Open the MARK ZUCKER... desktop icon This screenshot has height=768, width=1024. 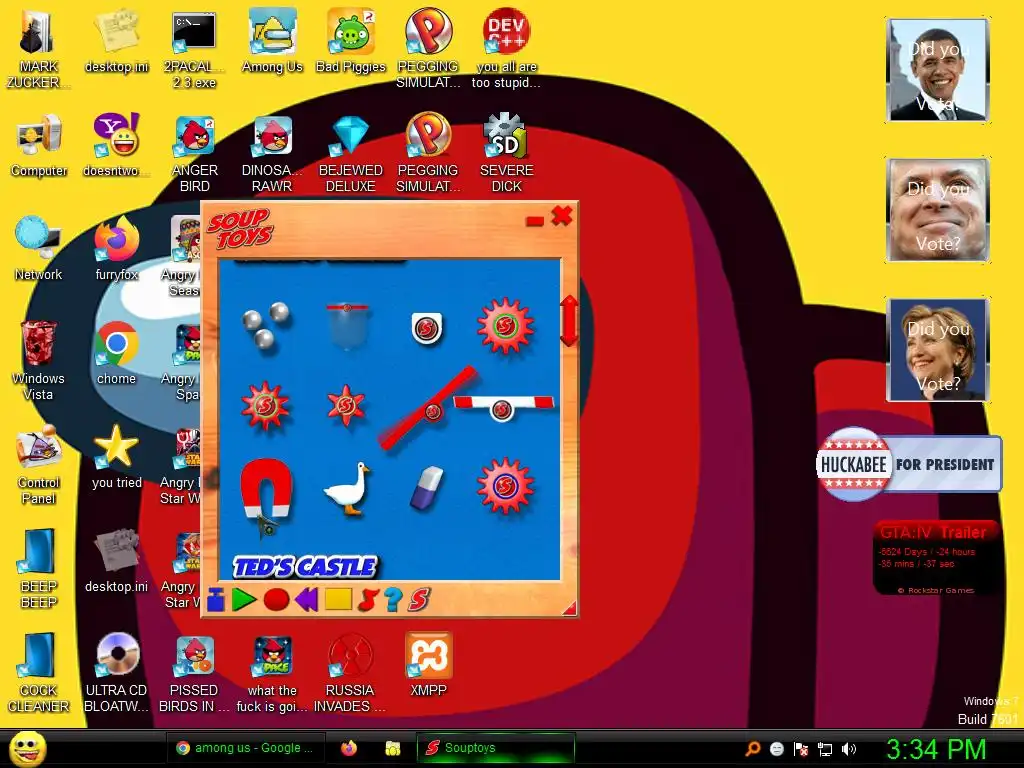click(39, 50)
